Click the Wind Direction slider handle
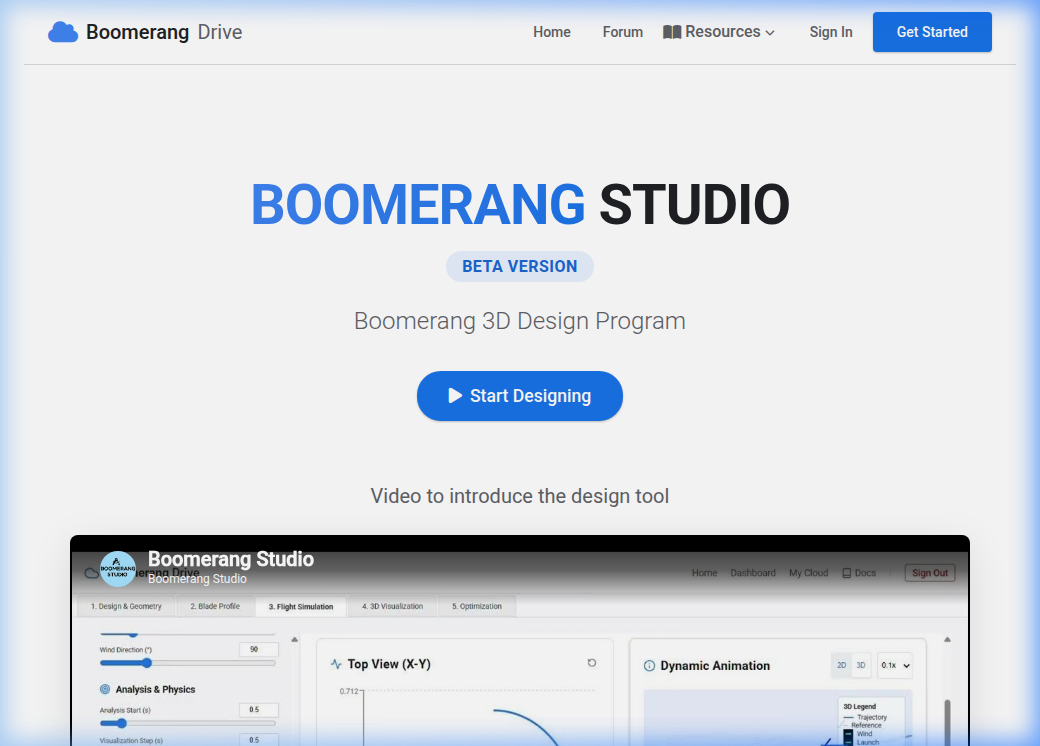The image size is (1040, 746). pyautogui.click(x=147, y=663)
